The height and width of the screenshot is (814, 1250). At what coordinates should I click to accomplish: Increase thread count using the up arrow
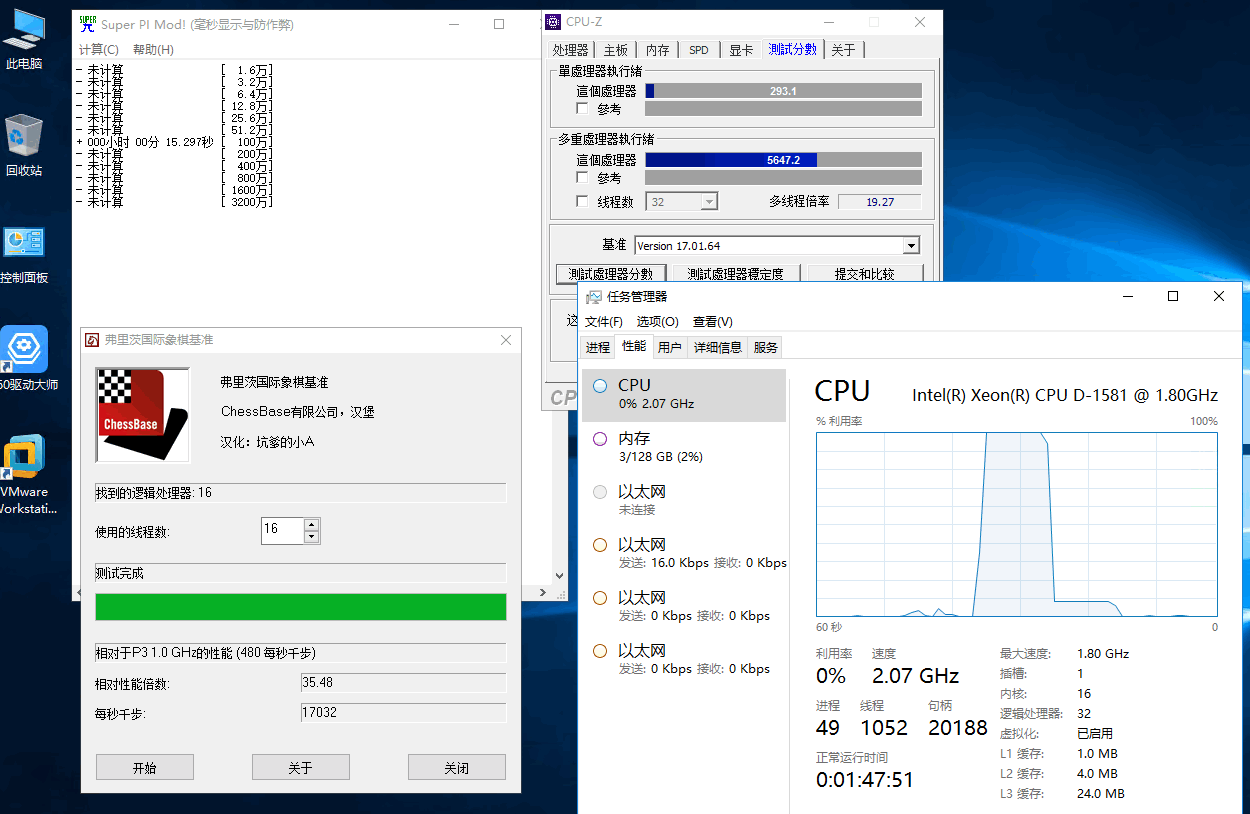tap(312, 524)
